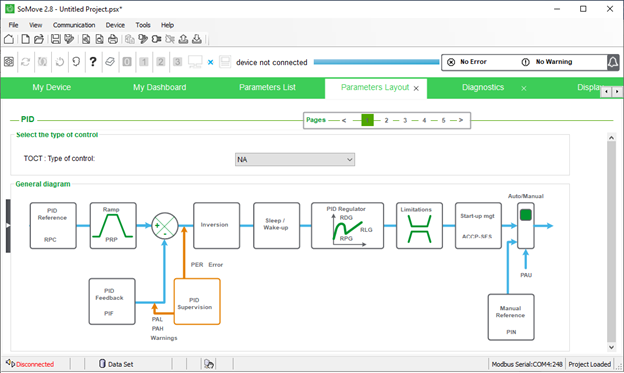Screen dimensions: 624x373
Task: Click the counter-clockwise reset arrow icon
Action: tap(76, 62)
